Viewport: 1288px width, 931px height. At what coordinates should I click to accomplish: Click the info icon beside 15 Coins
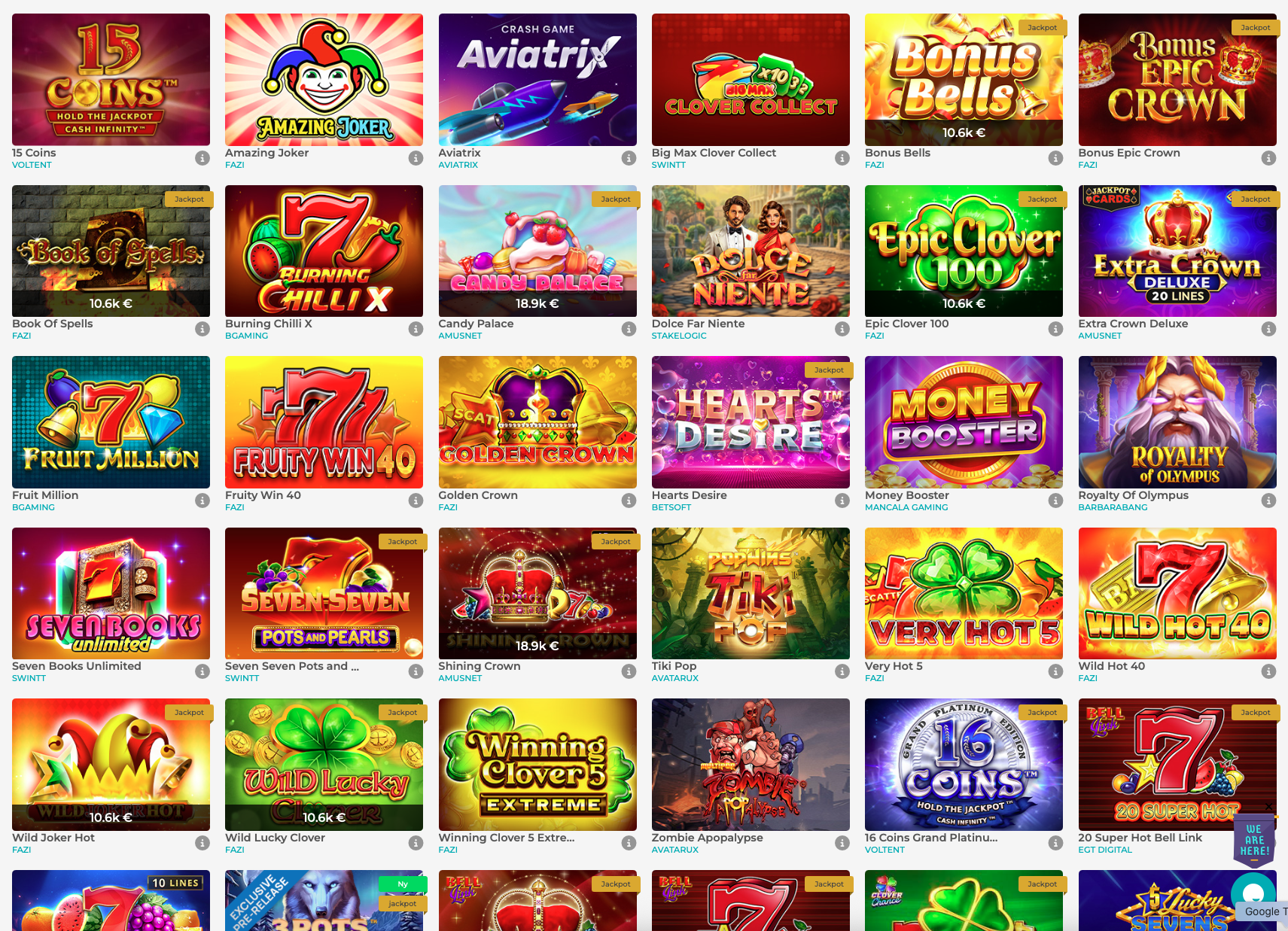[x=202, y=158]
